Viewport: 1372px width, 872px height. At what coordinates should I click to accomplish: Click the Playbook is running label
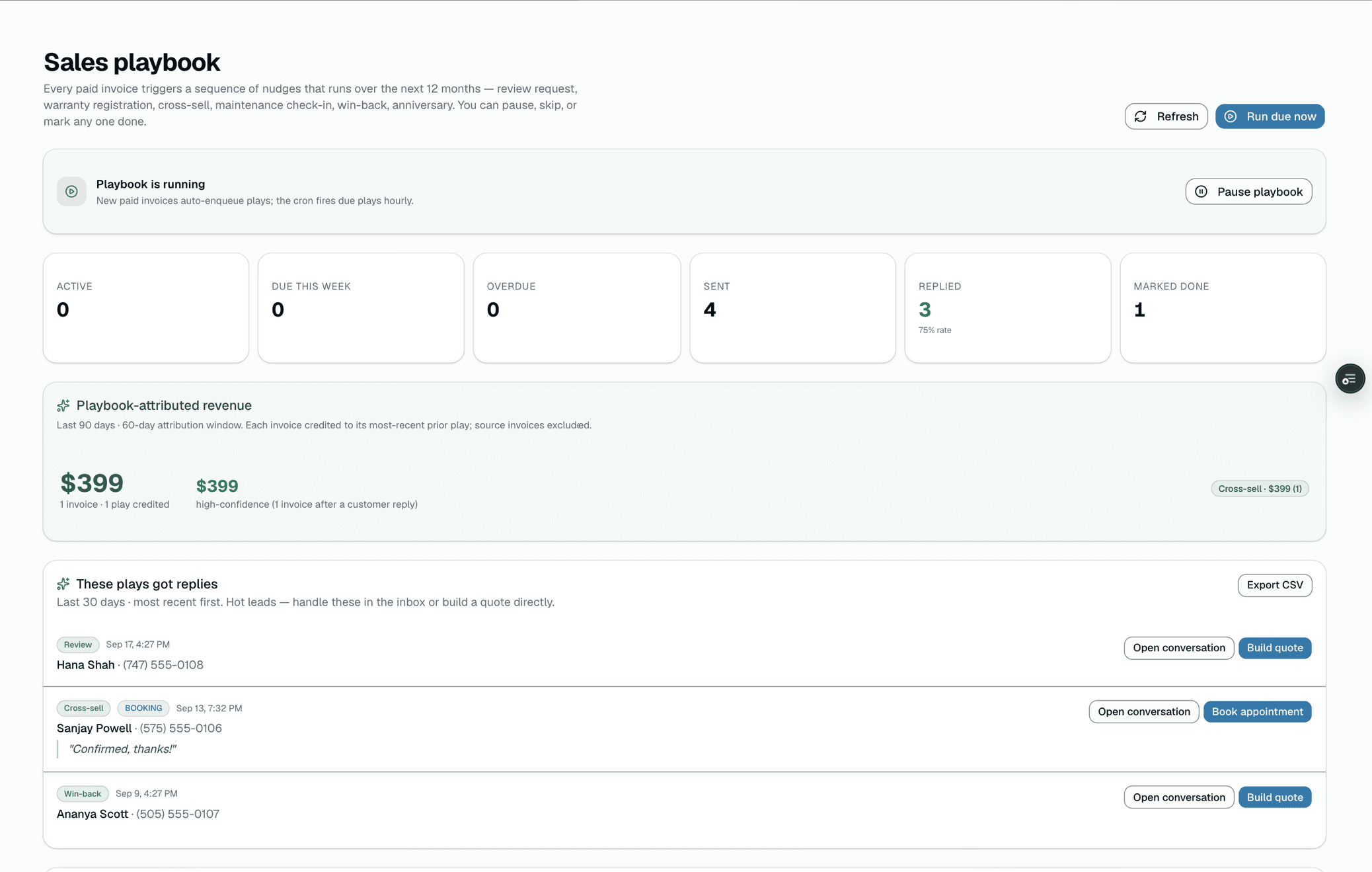click(x=151, y=184)
